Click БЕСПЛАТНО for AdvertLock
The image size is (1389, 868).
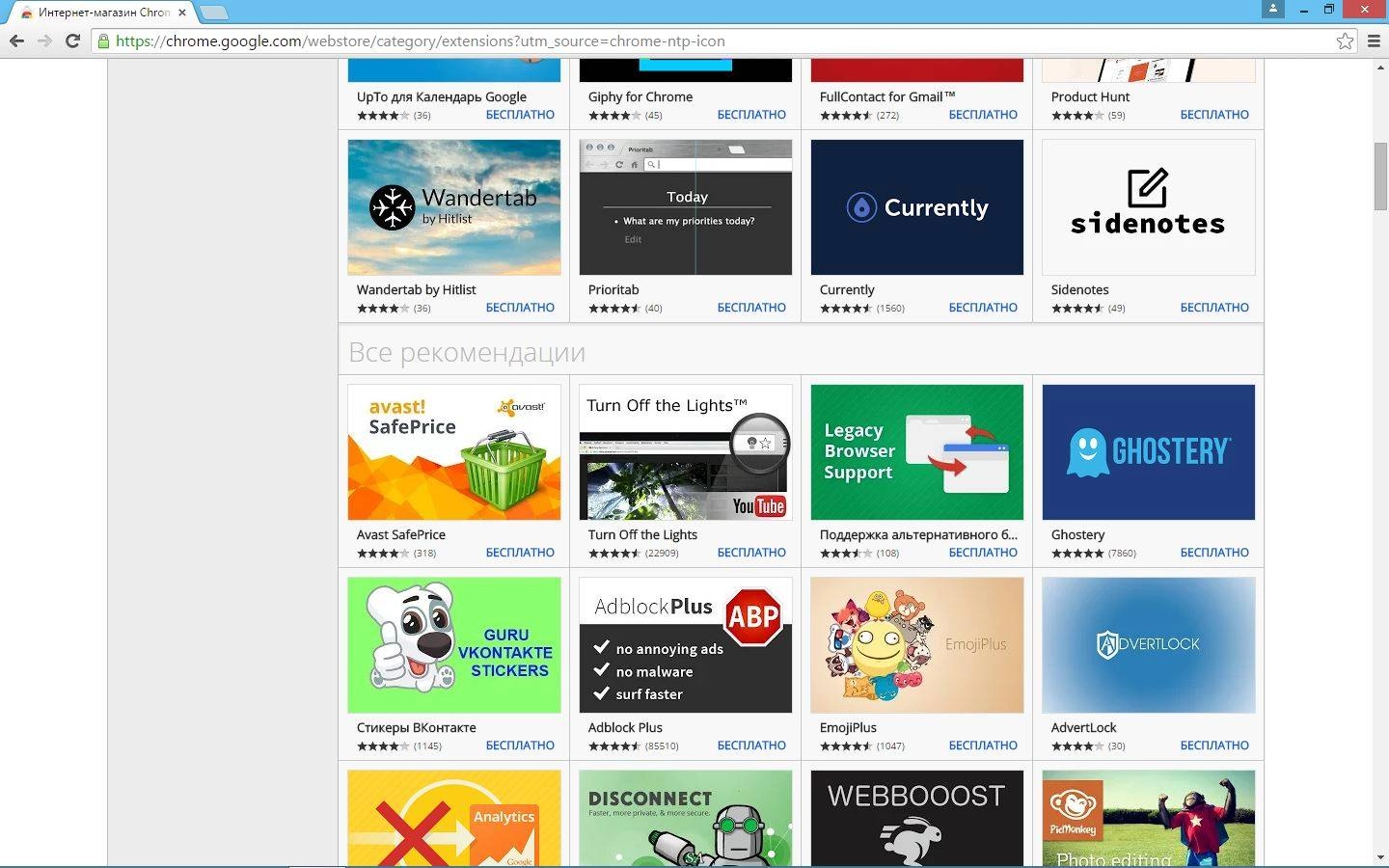(x=1214, y=746)
